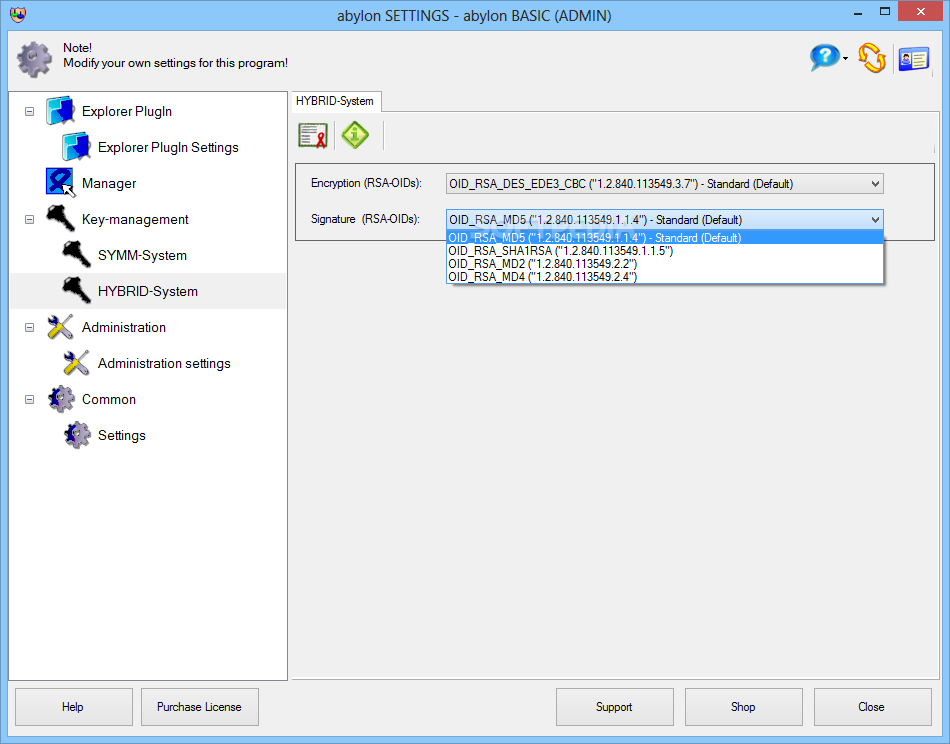Minimize the abylon SETTINGS window
This screenshot has height=744, width=950.
click(857, 13)
